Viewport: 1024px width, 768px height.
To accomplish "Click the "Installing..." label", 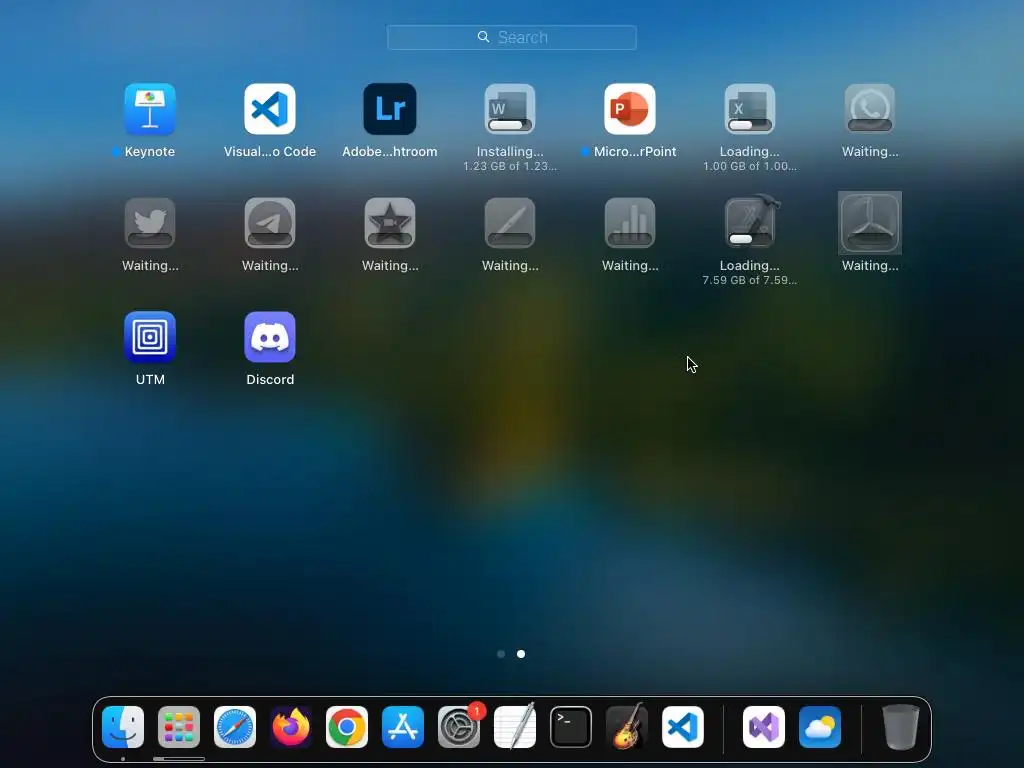I will pyautogui.click(x=510, y=152).
